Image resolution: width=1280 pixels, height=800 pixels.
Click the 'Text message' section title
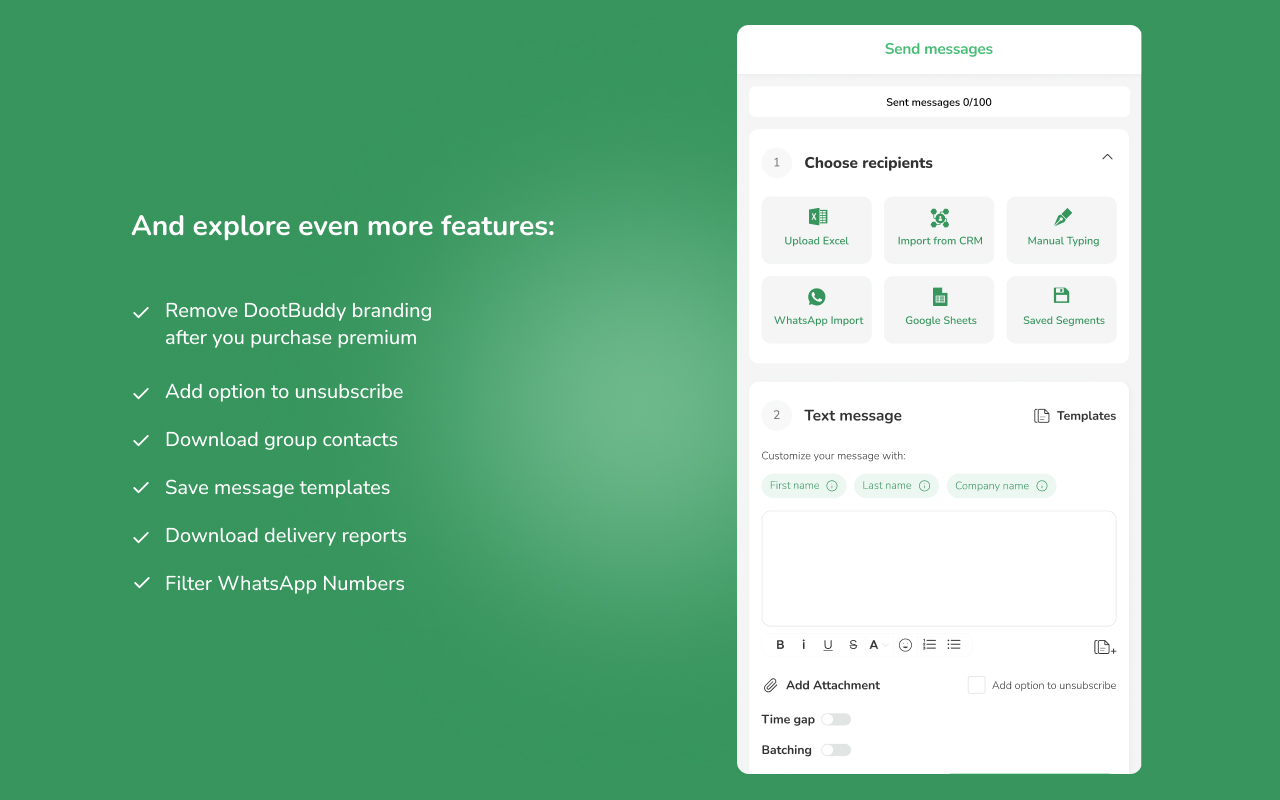tap(853, 416)
